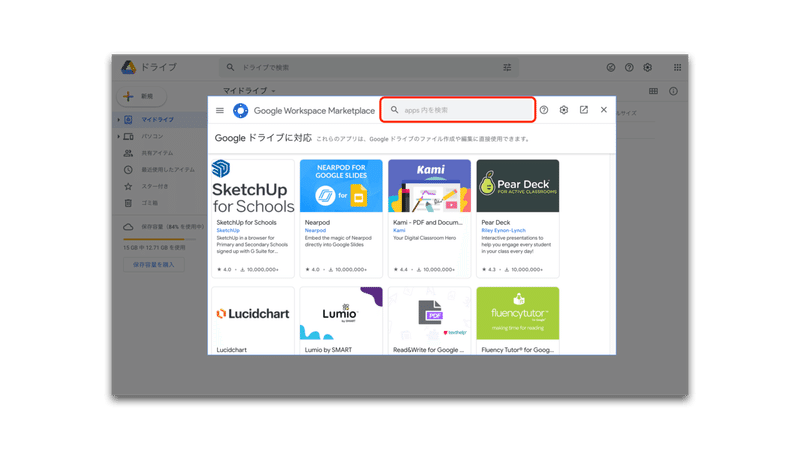Click the Lucidchart app name text
Screen dimensions: 800x450
pos(232,350)
